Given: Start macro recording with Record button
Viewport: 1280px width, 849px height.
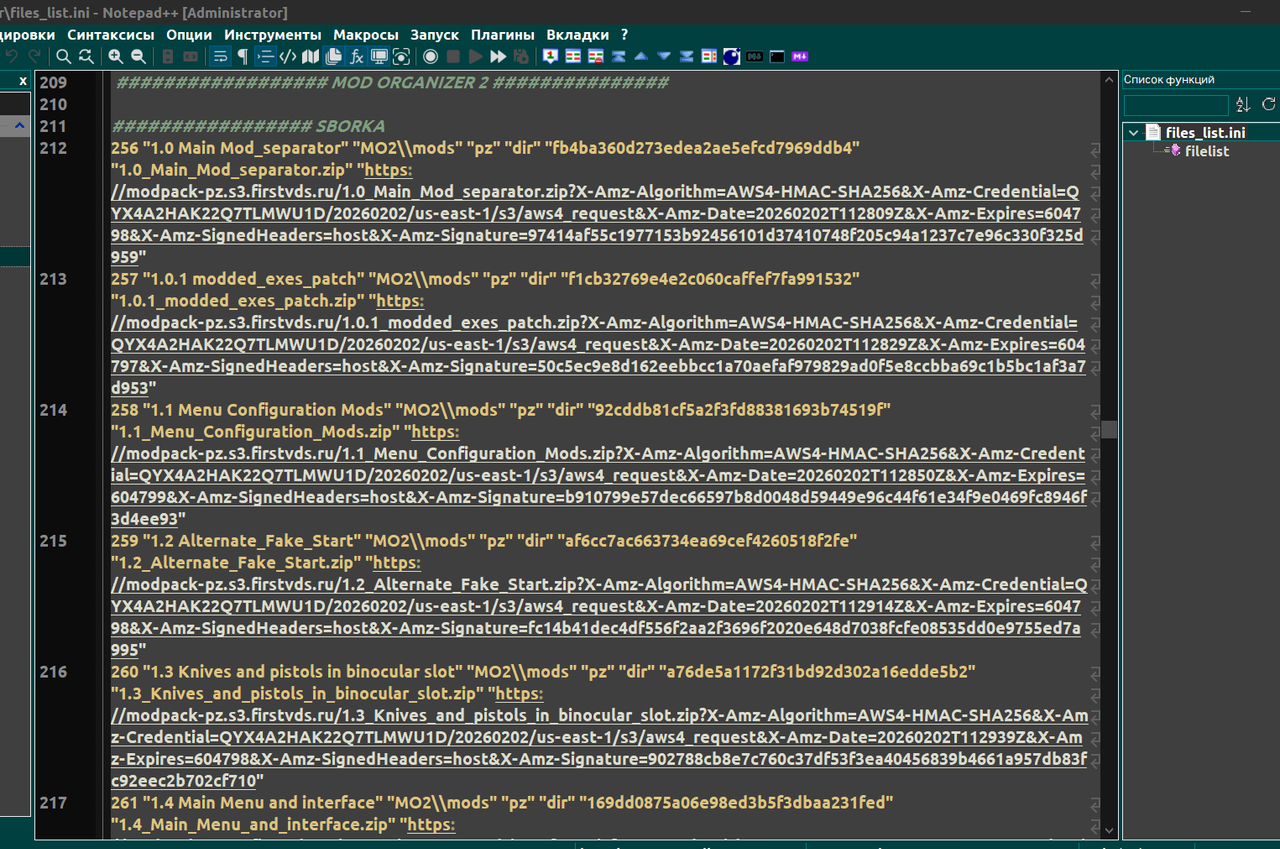Looking at the screenshot, I should point(431,57).
